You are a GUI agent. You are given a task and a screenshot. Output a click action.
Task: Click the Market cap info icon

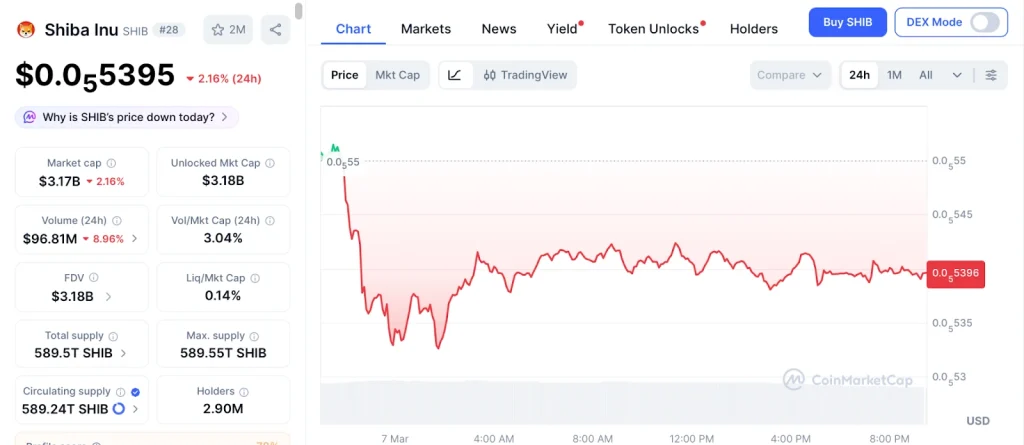tap(111, 163)
